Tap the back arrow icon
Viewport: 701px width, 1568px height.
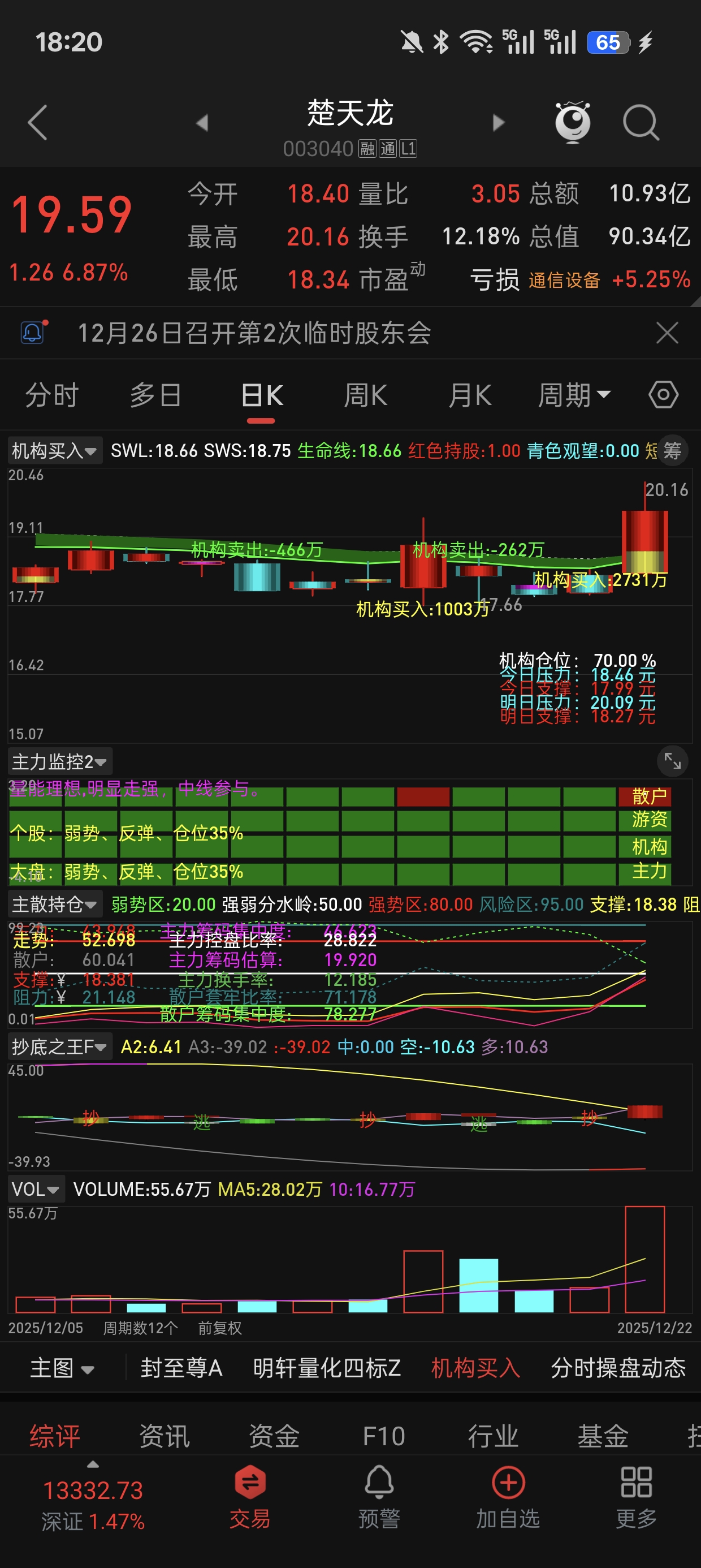(x=38, y=122)
